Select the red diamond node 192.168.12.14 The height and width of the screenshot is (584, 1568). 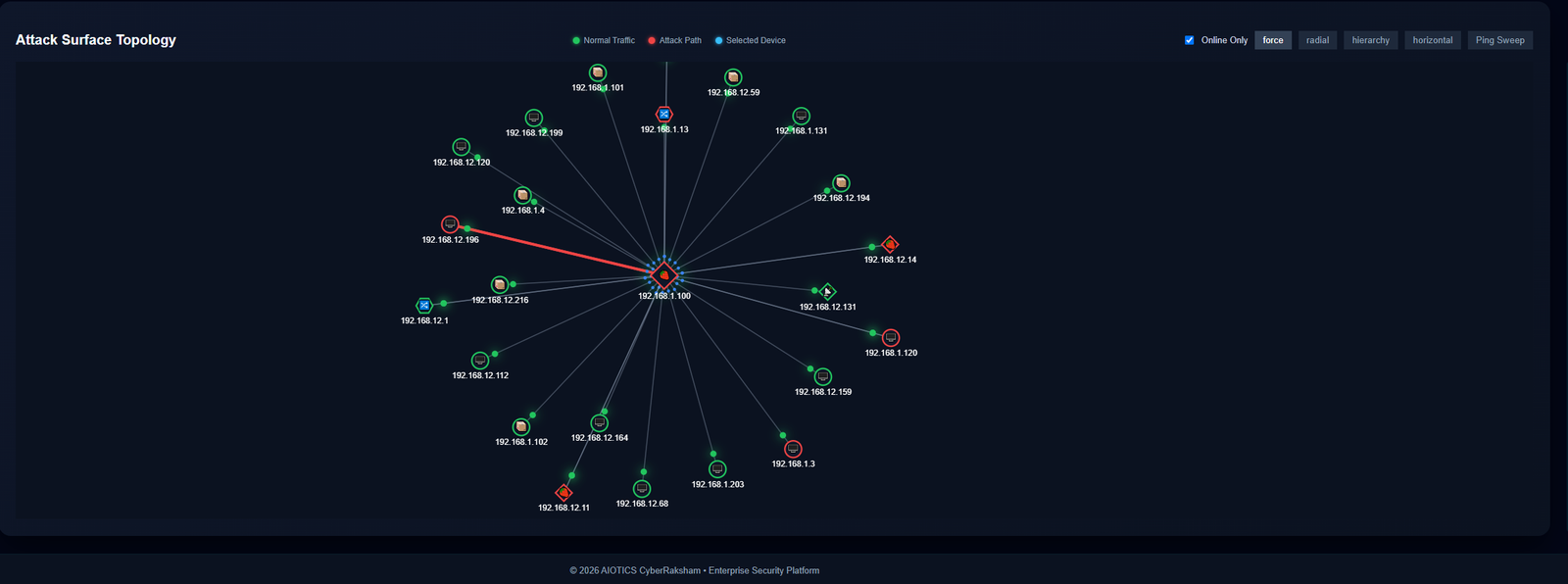890,244
